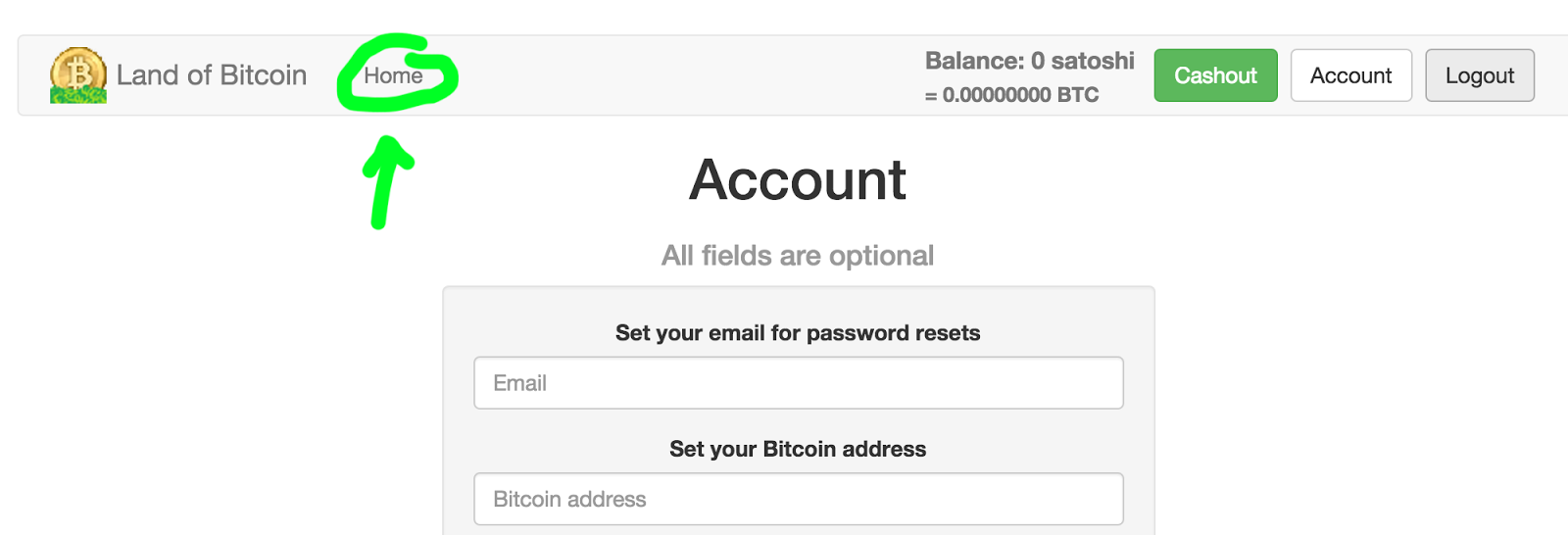Focus the Bitcoin address input field
The height and width of the screenshot is (535, 1568).
tap(798, 500)
